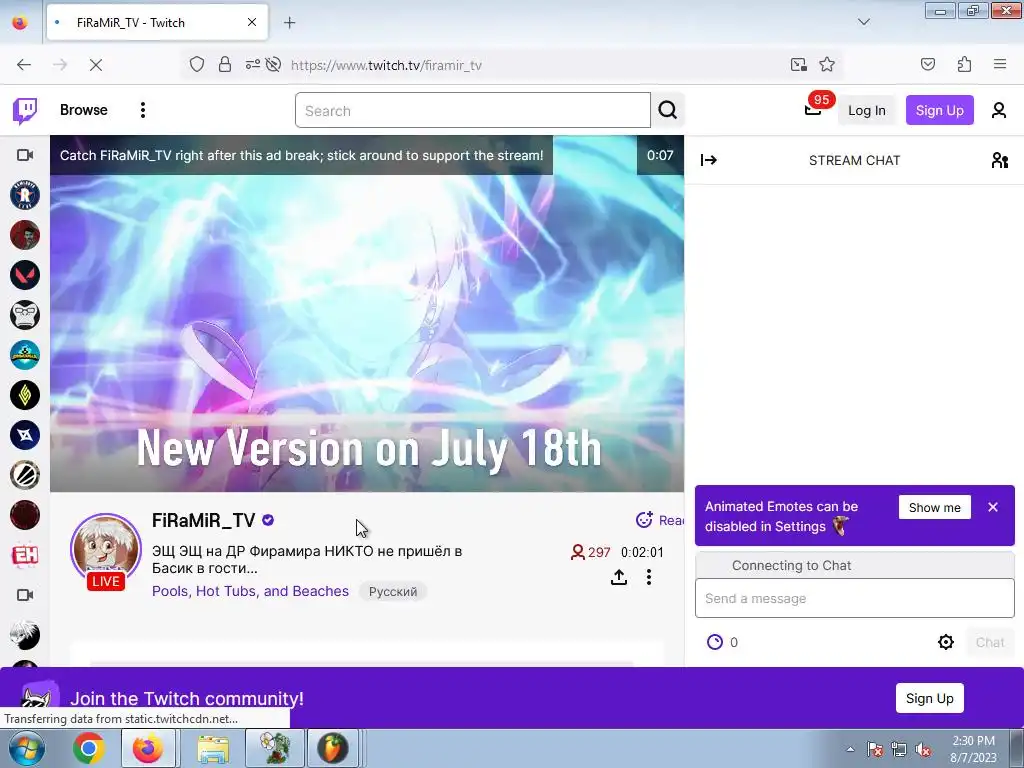Focus the Twitch Search field
1024x768 pixels.
click(472, 110)
